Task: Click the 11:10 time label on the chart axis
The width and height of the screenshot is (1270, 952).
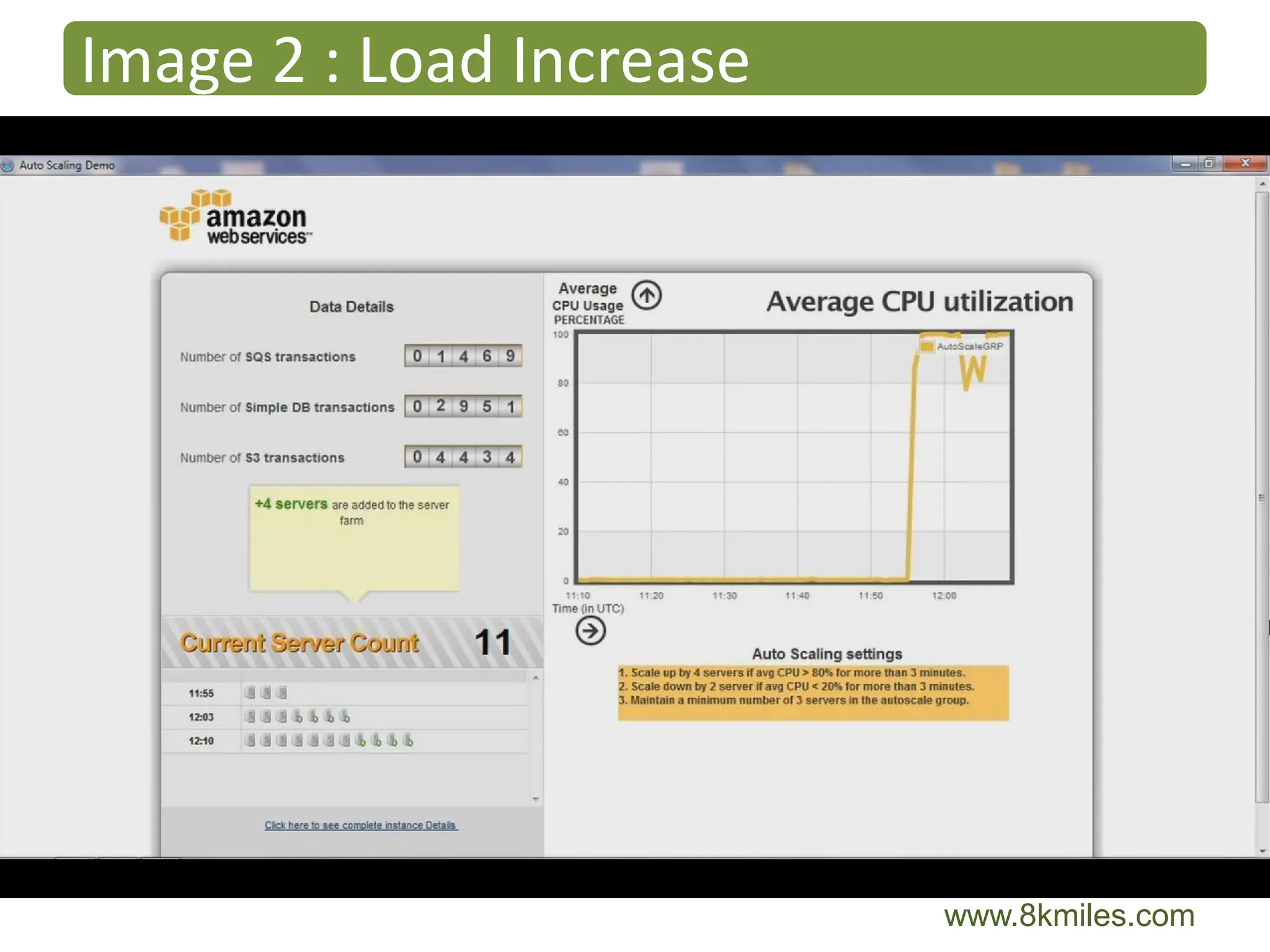Action: 578,596
